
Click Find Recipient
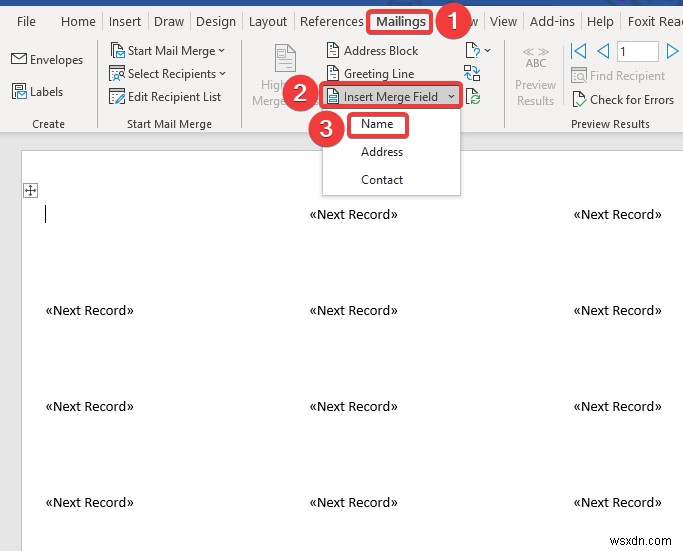click(x=619, y=76)
